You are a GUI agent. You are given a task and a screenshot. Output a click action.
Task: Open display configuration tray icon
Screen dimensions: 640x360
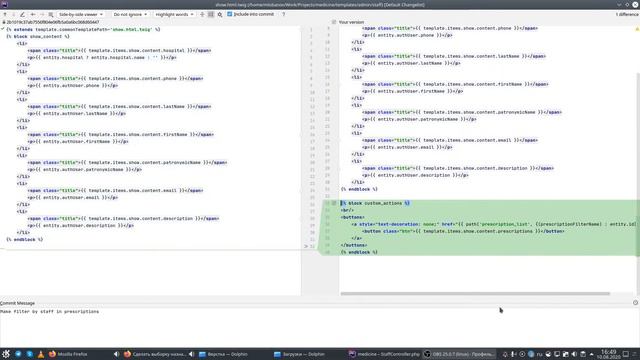pyautogui.click(x=557, y=354)
